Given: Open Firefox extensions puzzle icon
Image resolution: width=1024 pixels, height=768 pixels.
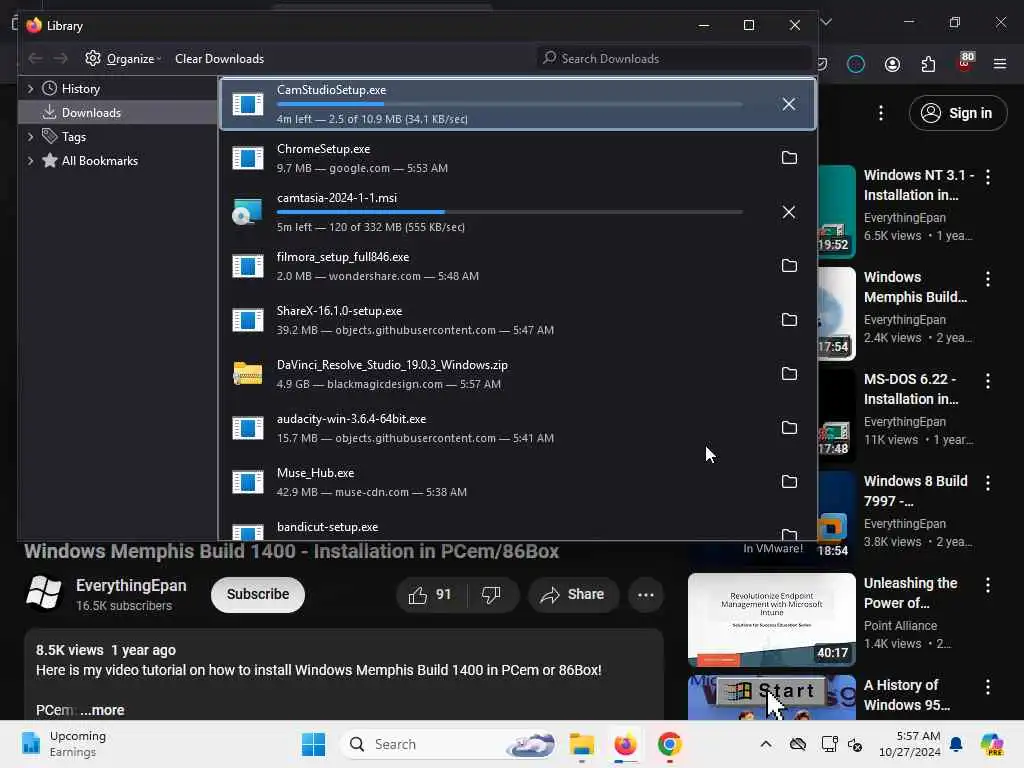Looking at the screenshot, I should coord(928,64).
